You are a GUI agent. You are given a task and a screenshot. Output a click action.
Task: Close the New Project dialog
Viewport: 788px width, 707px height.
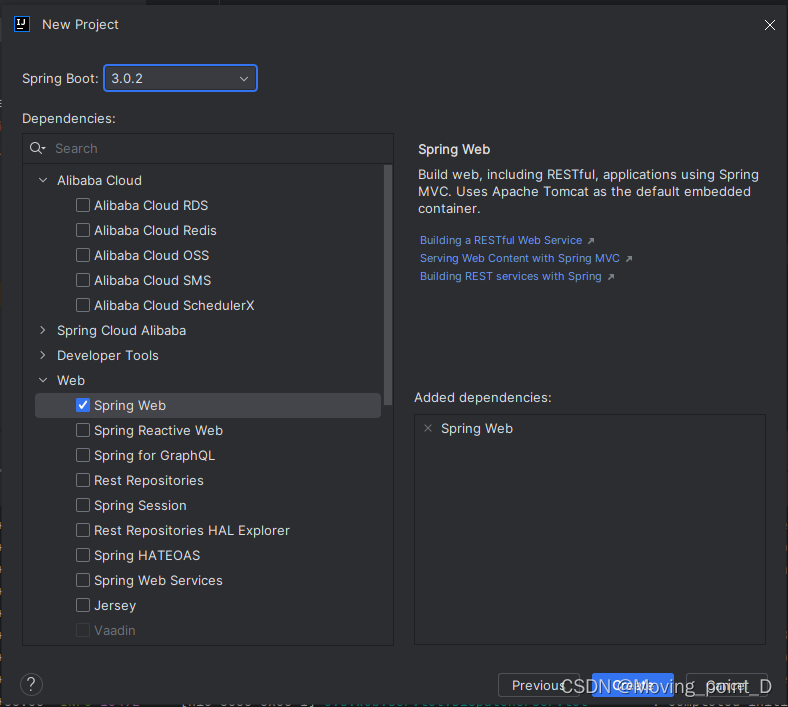point(769,25)
